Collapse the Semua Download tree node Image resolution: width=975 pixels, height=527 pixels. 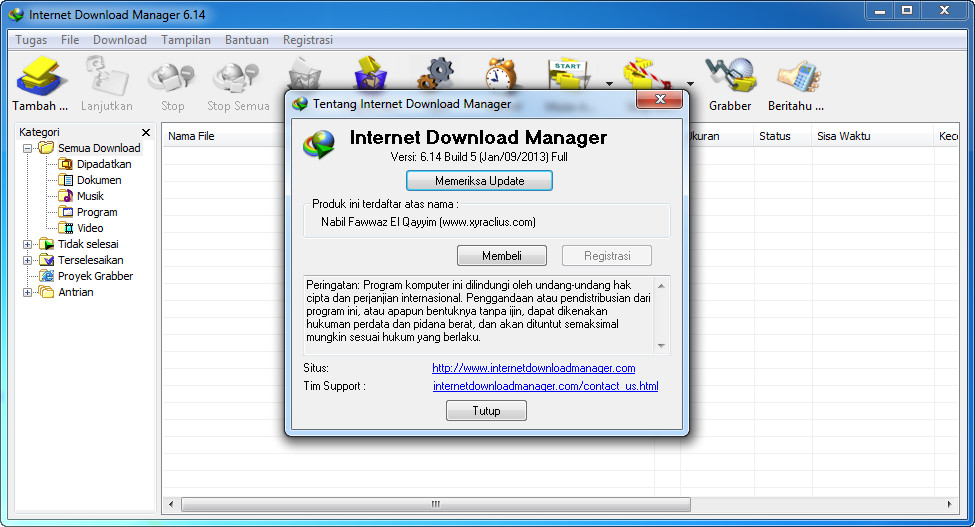[x=27, y=149]
